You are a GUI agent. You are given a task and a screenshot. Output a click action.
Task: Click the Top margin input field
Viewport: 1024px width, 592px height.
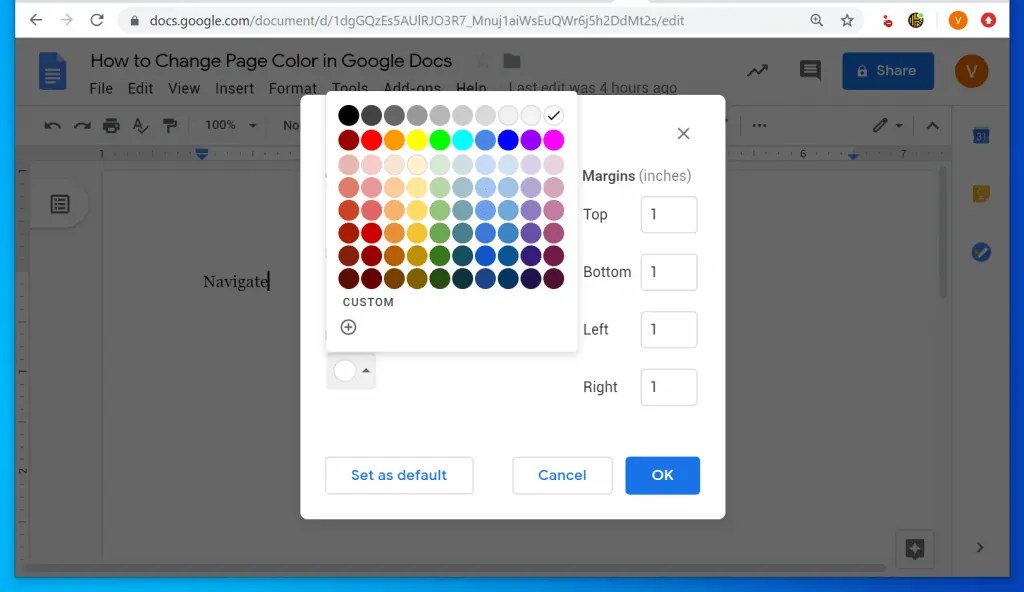point(669,214)
